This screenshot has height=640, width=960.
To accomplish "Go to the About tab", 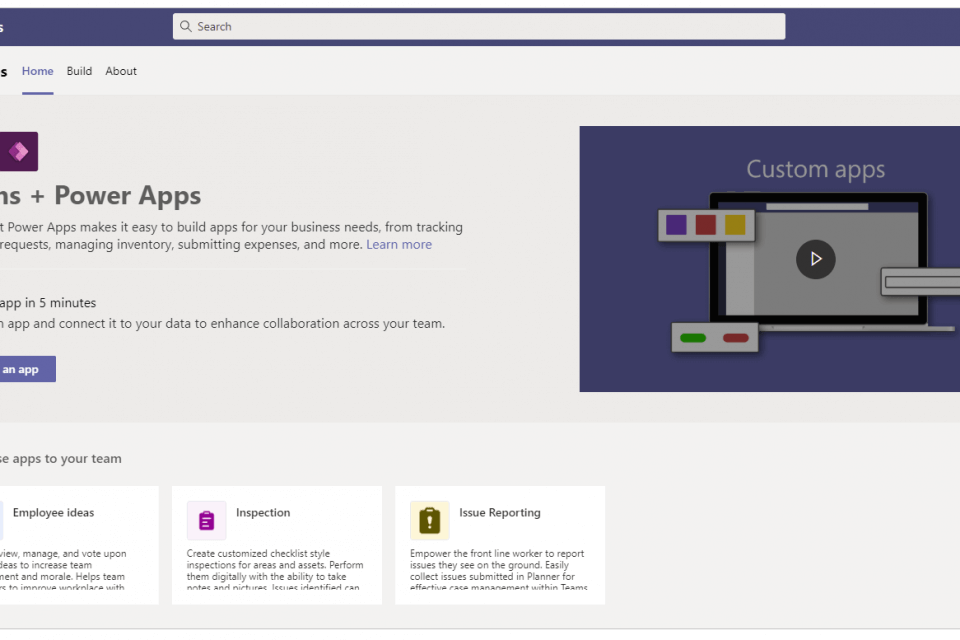I will pyautogui.click(x=121, y=71).
